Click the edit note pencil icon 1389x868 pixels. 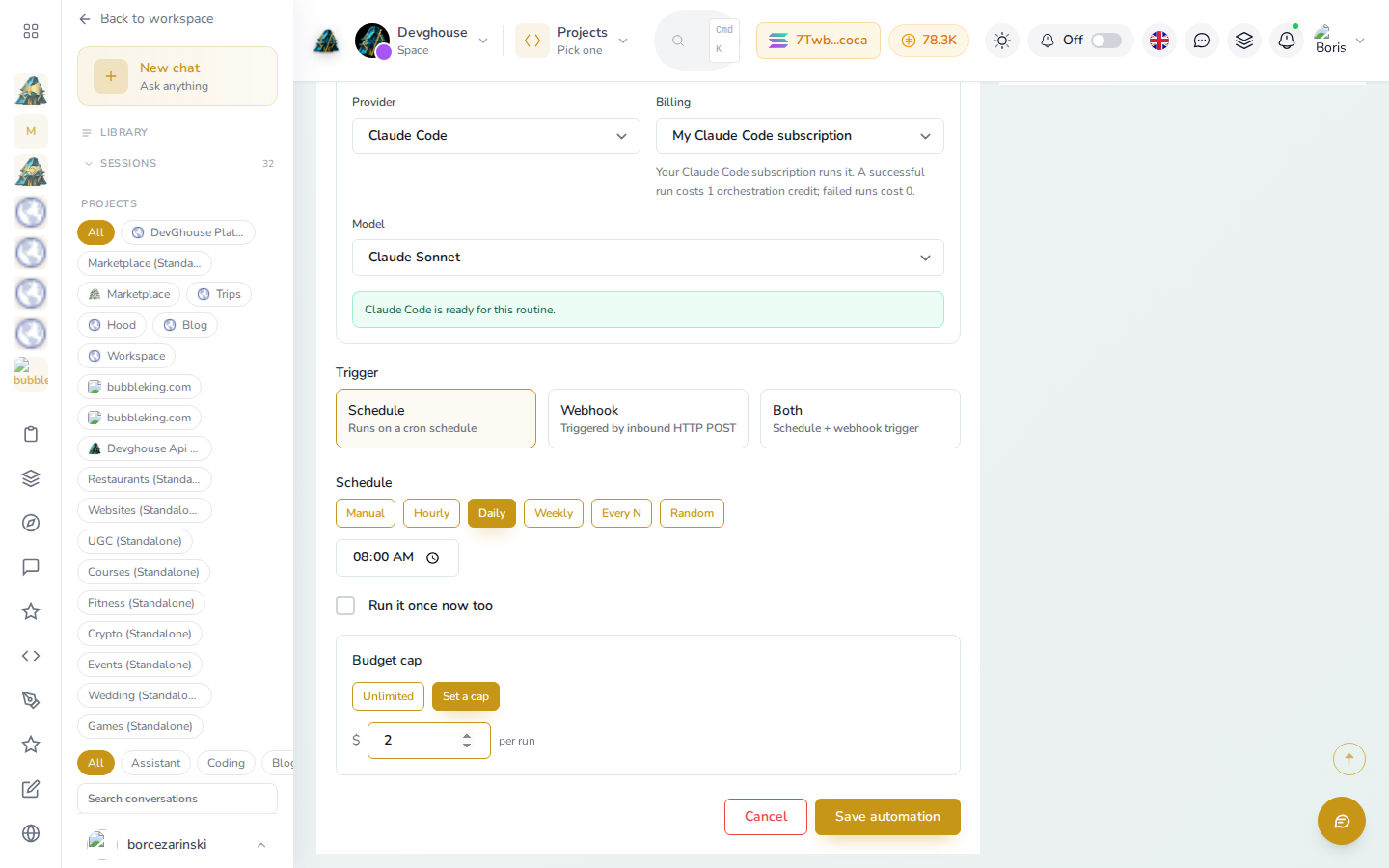pyautogui.click(x=31, y=789)
